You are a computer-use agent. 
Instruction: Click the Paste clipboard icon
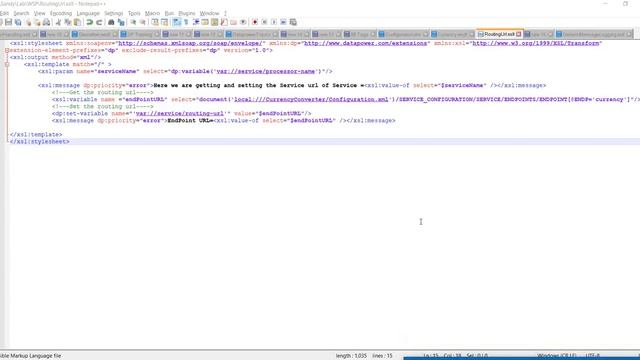(x=77, y=22)
